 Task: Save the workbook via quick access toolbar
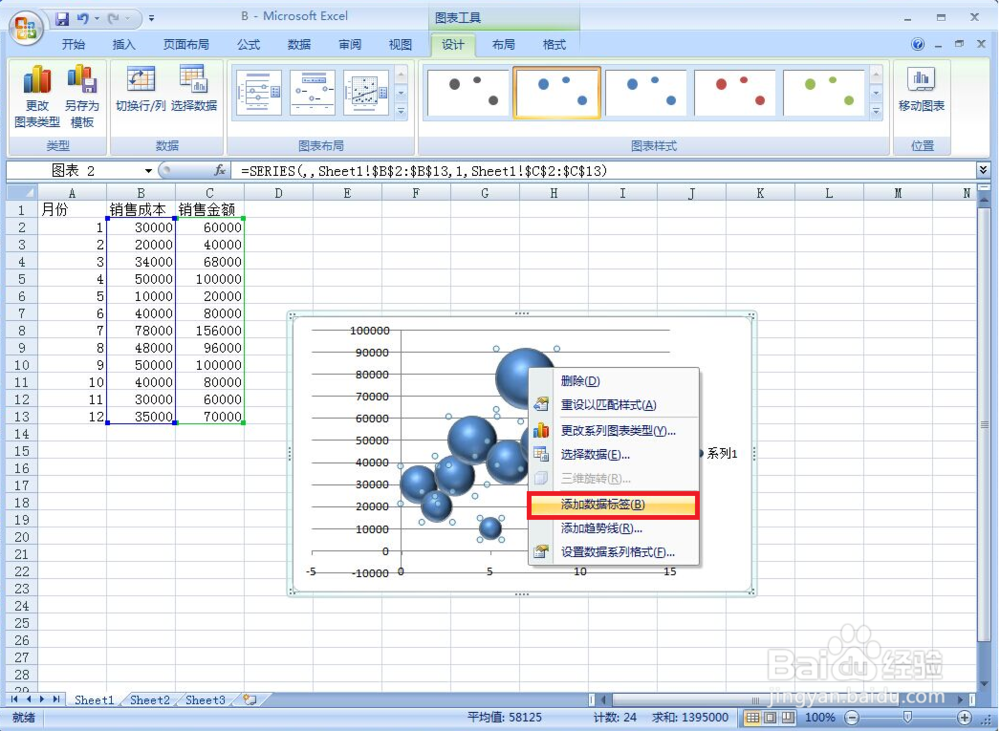coord(62,18)
